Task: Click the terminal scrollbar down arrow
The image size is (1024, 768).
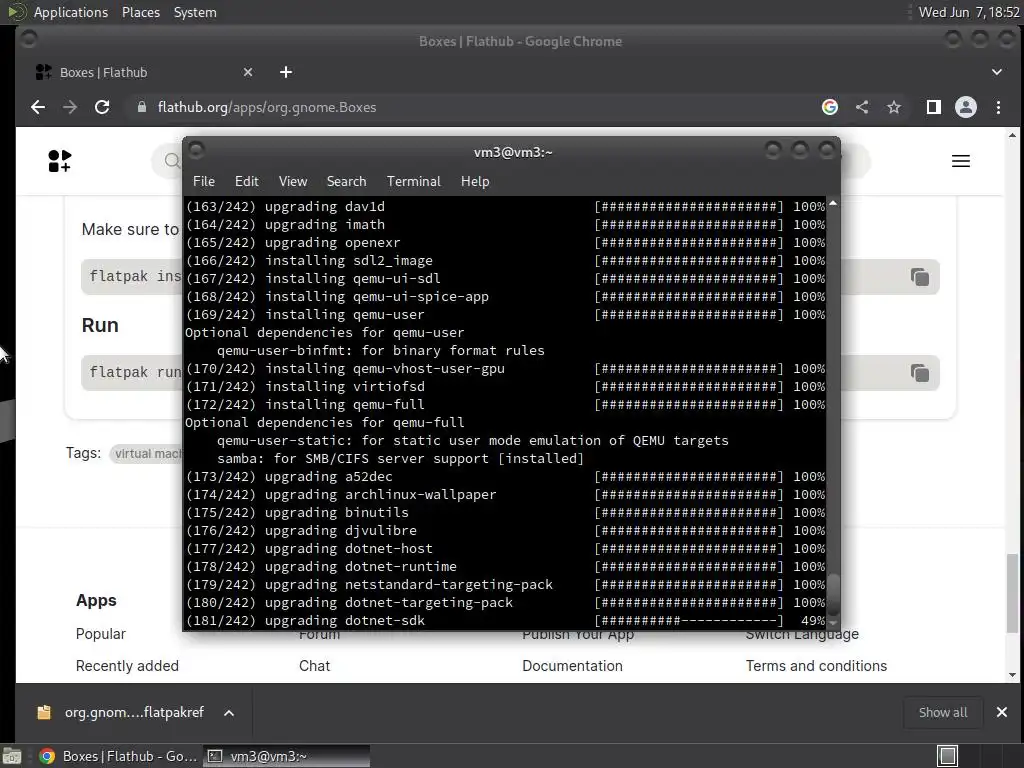Action: point(833,623)
